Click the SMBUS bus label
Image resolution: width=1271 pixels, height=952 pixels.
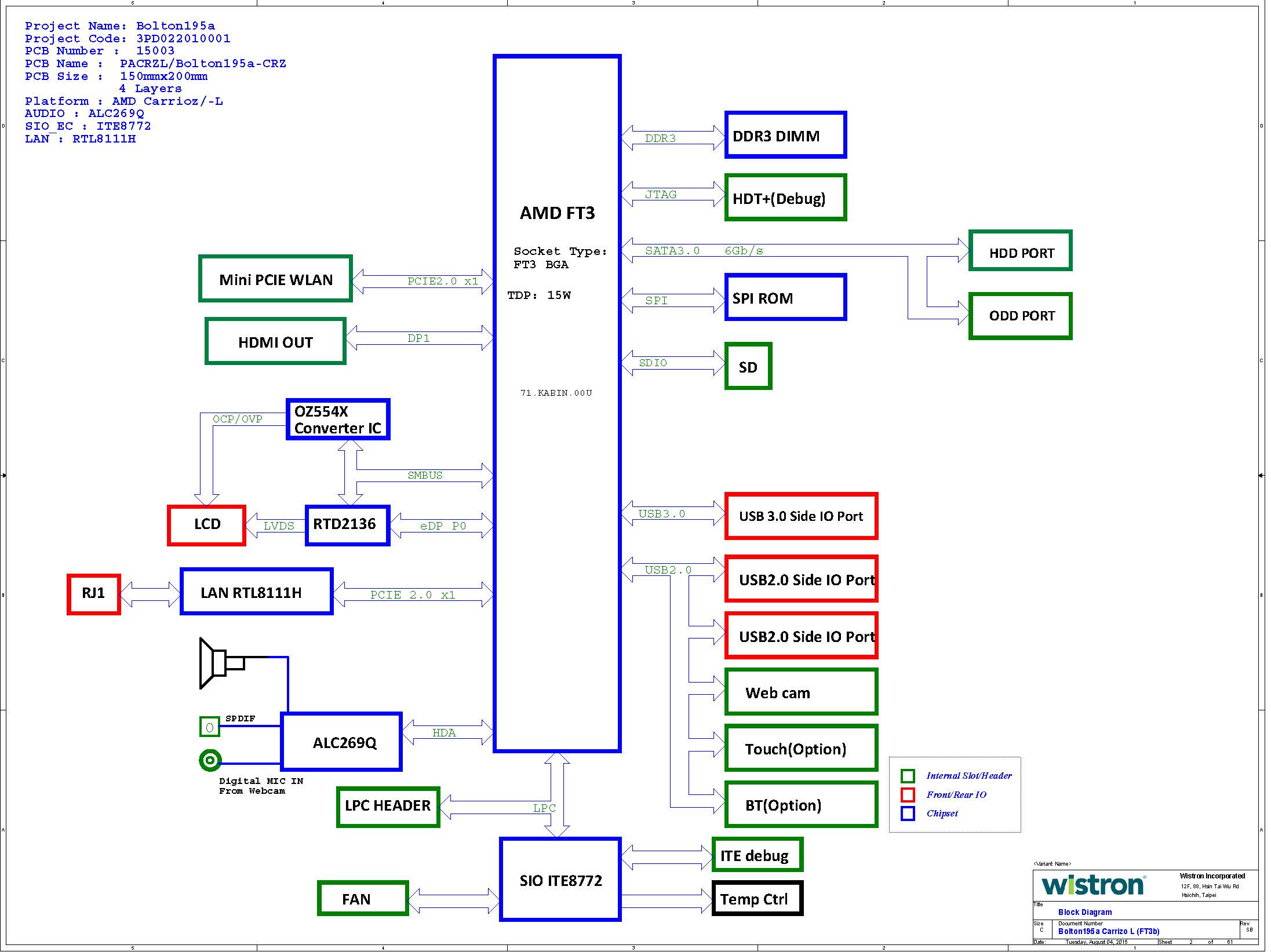click(x=425, y=476)
